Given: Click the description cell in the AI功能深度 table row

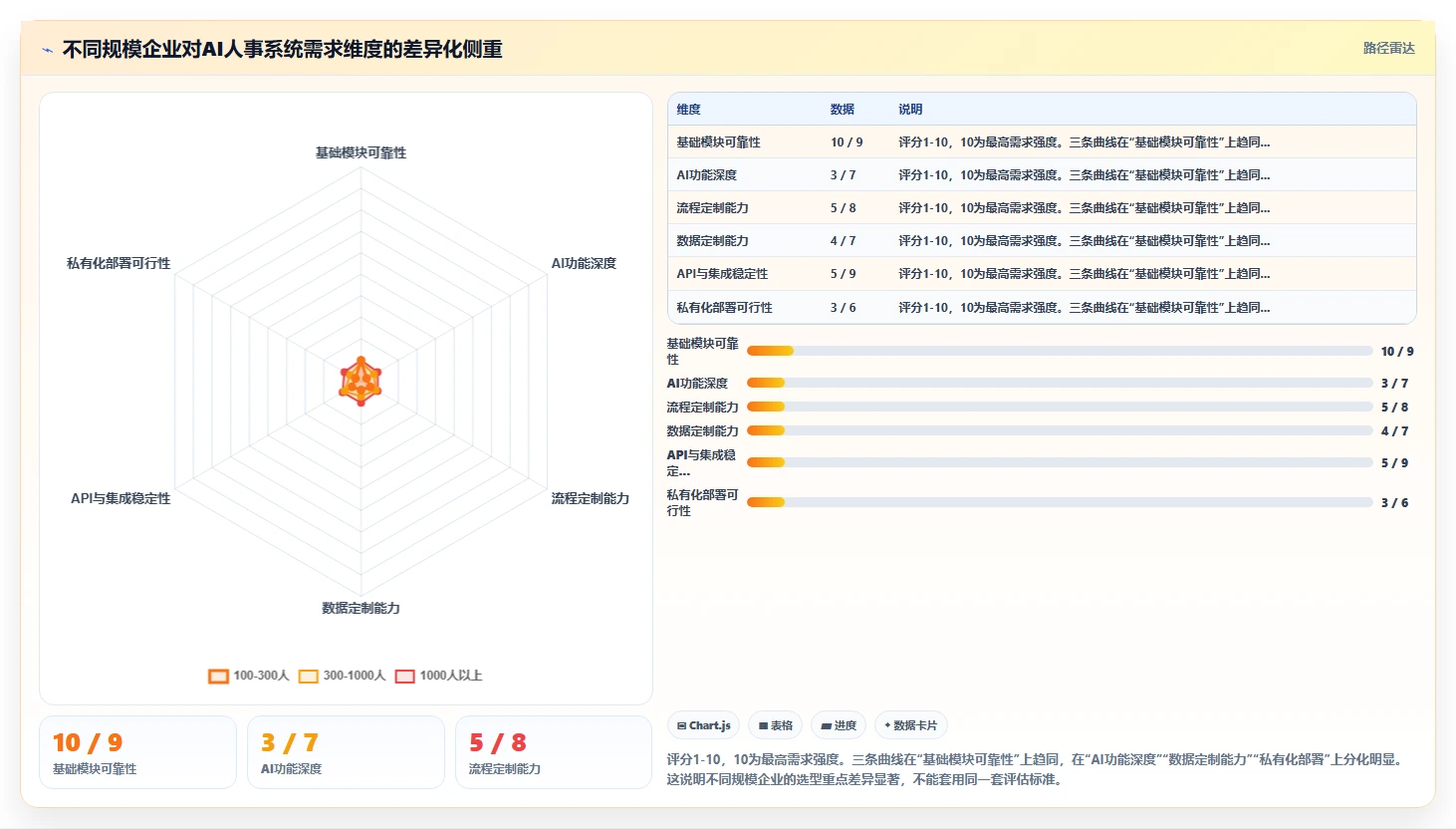Looking at the screenshot, I should point(1084,175).
